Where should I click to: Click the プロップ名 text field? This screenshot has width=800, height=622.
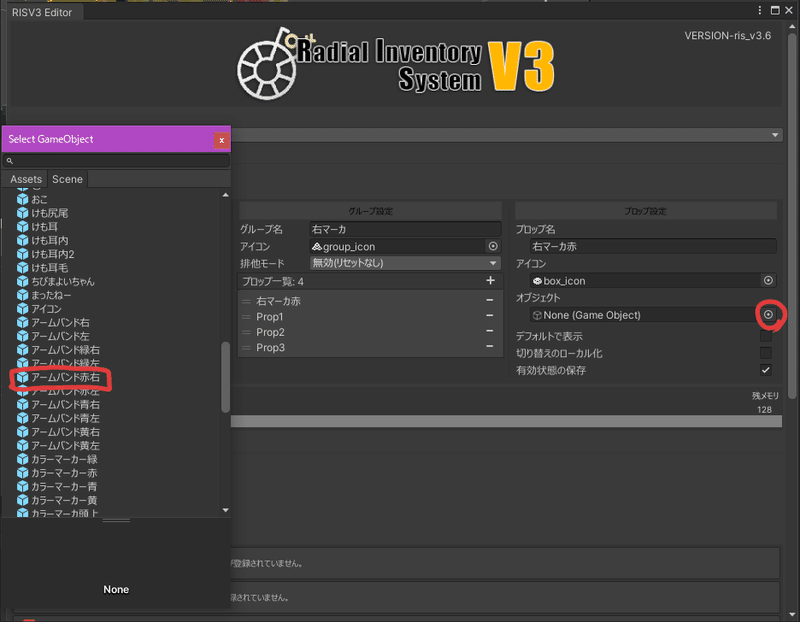pos(653,246)
